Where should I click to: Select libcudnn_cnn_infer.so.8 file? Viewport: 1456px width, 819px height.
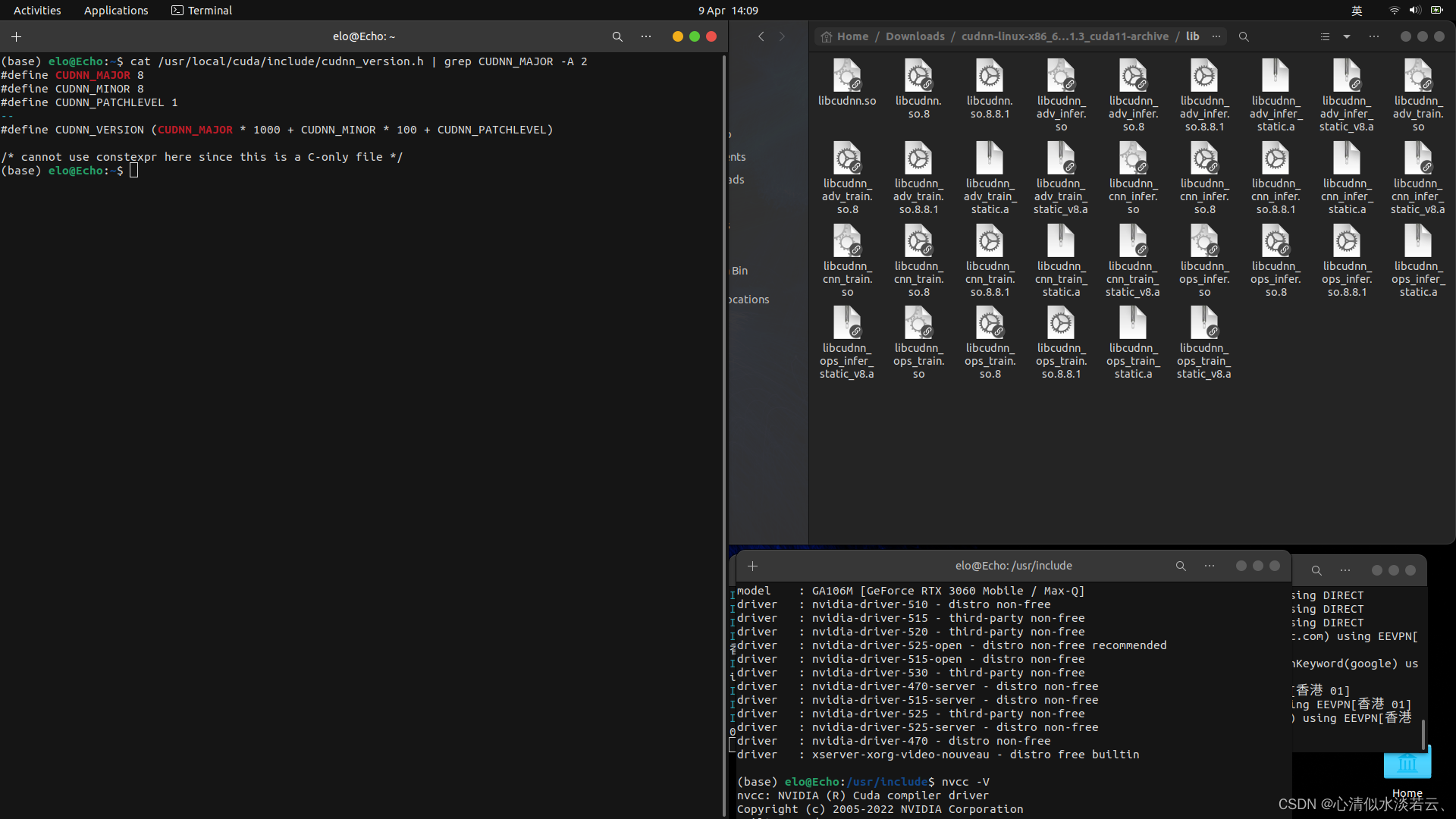click(1204, 178)
